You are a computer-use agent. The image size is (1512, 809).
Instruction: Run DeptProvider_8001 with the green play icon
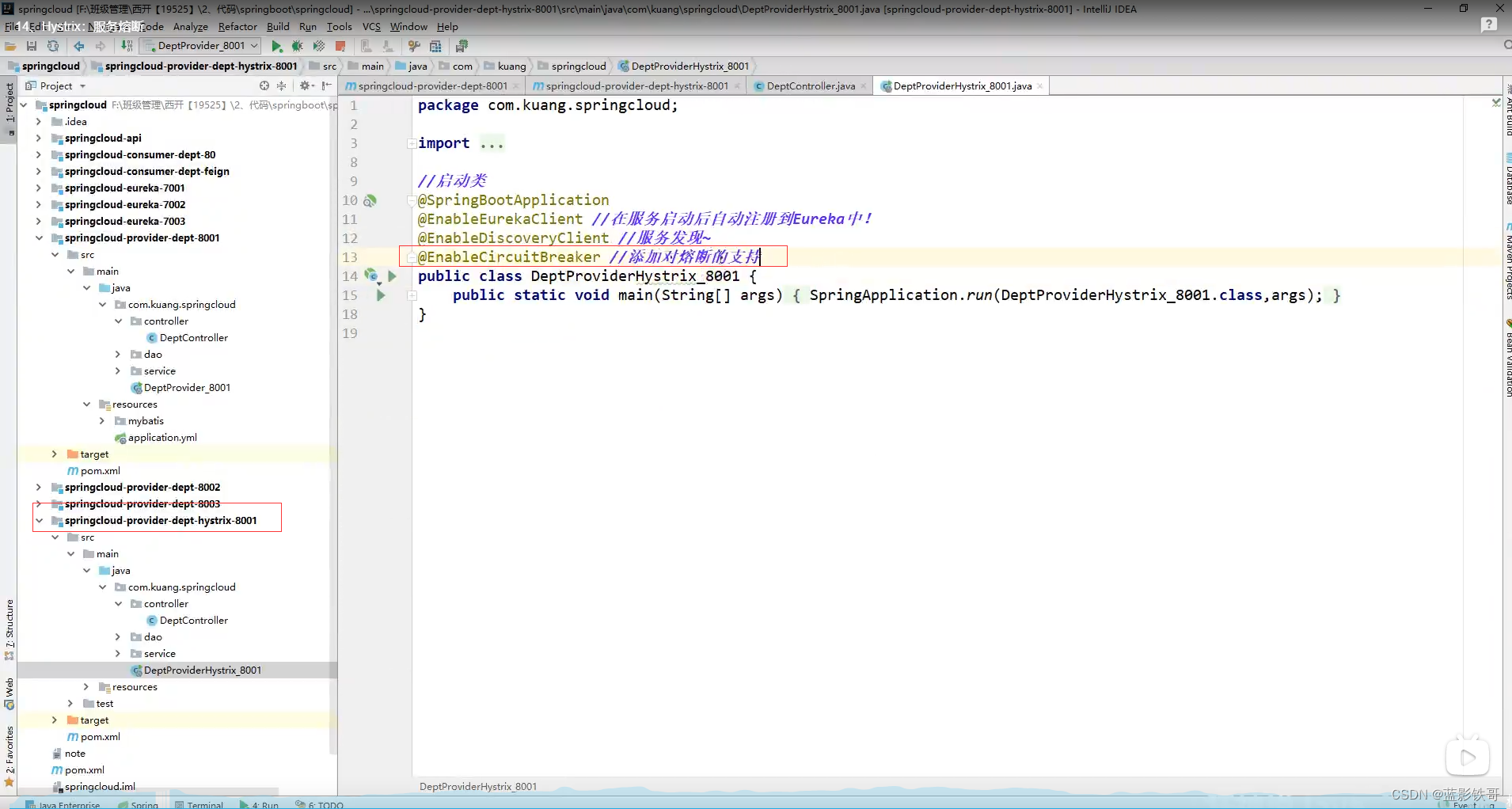pyautogui.click(x=277, y=46)
